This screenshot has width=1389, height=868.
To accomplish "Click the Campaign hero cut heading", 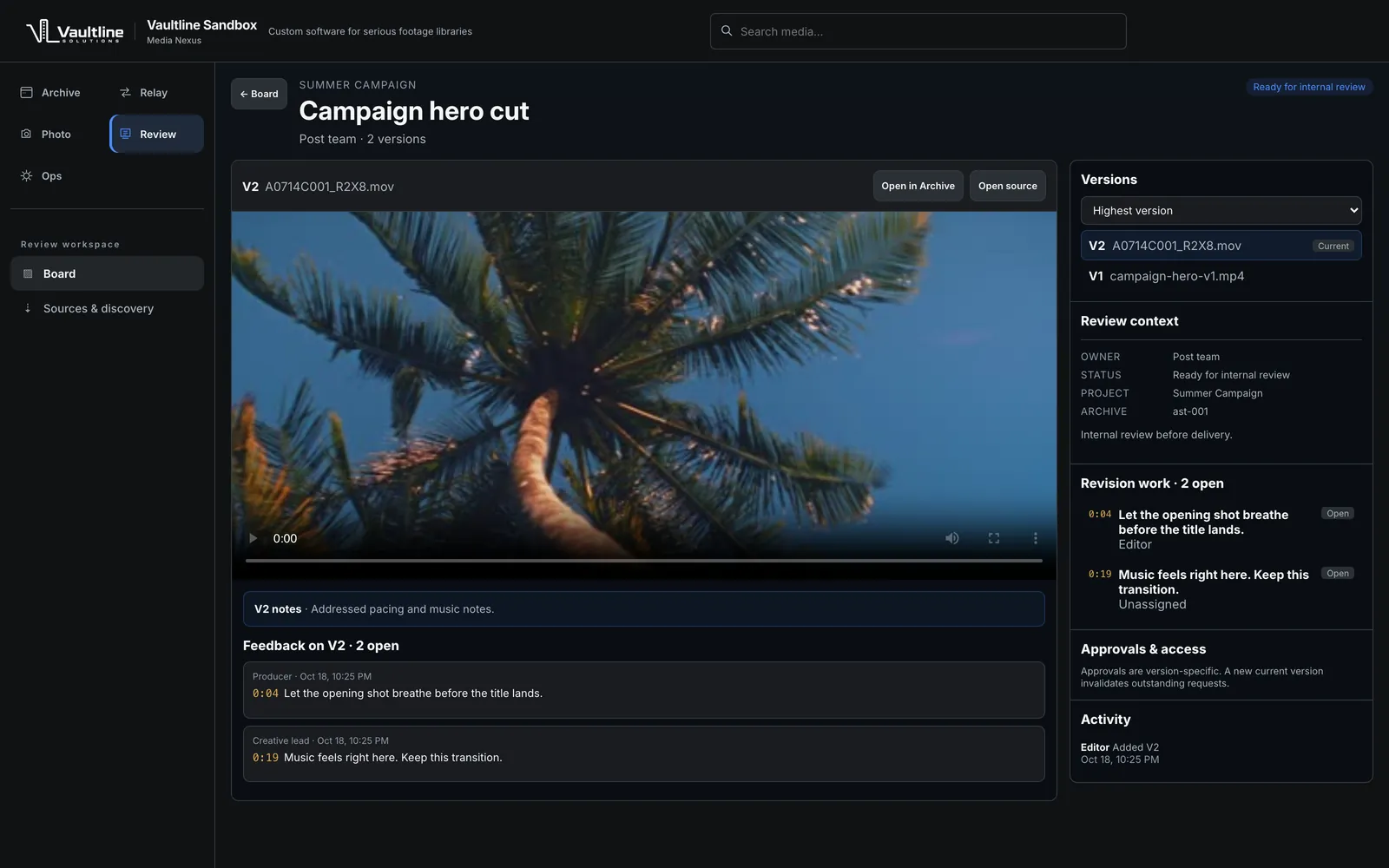I will pos(414,111).
